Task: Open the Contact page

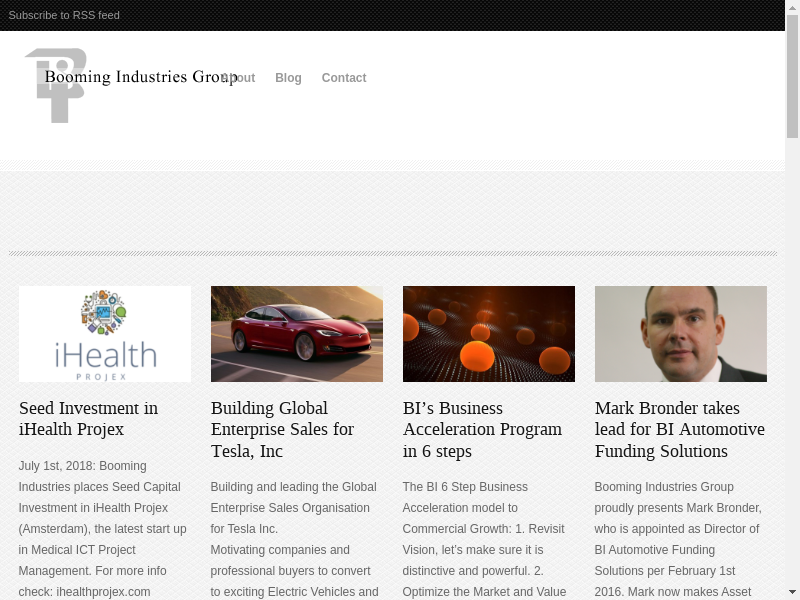Action: [344, 78]
